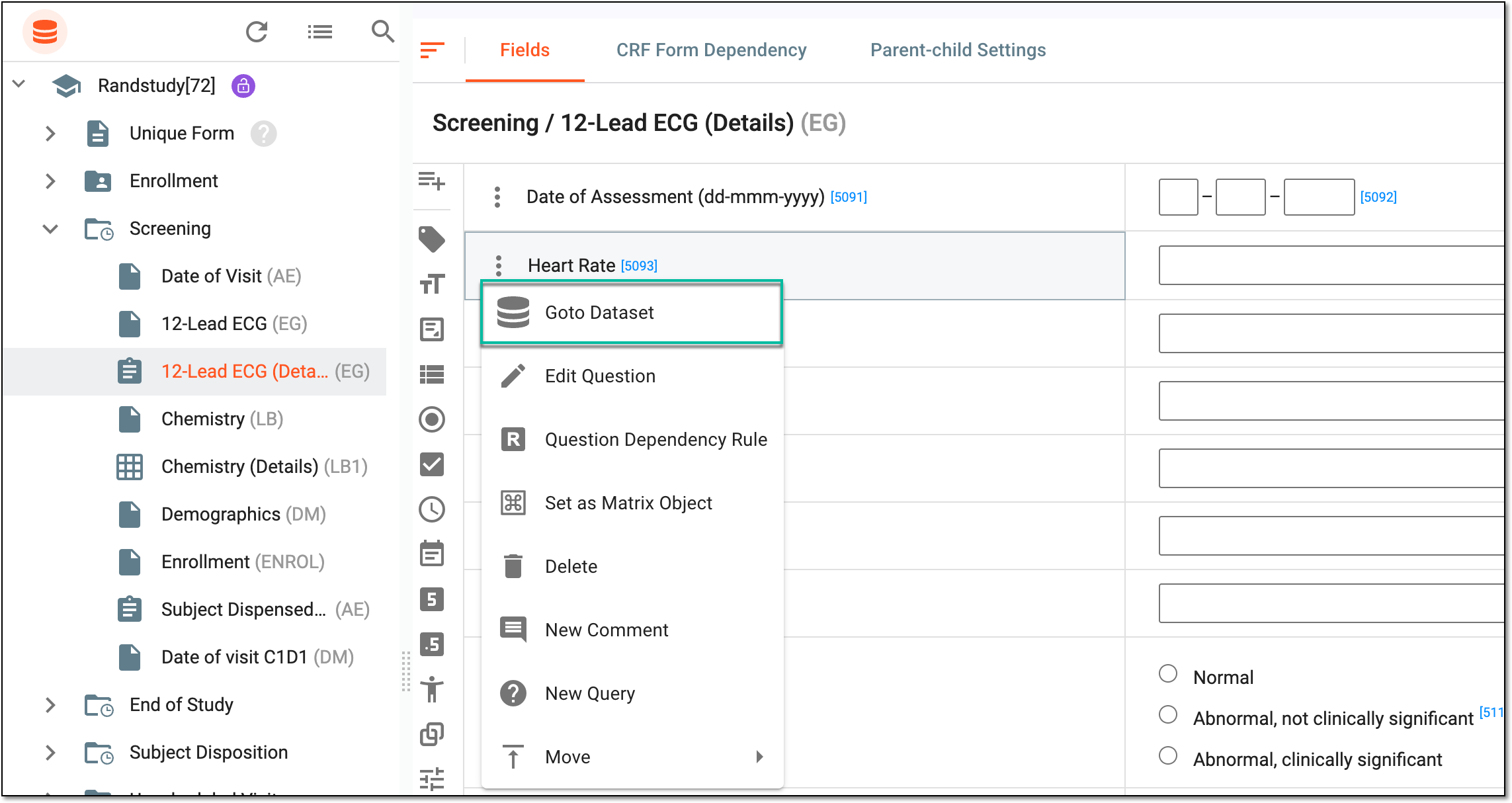Select the clock time field tool
Image resolution: width=1512 pixels, height=803 pixels.
point(432,509)
